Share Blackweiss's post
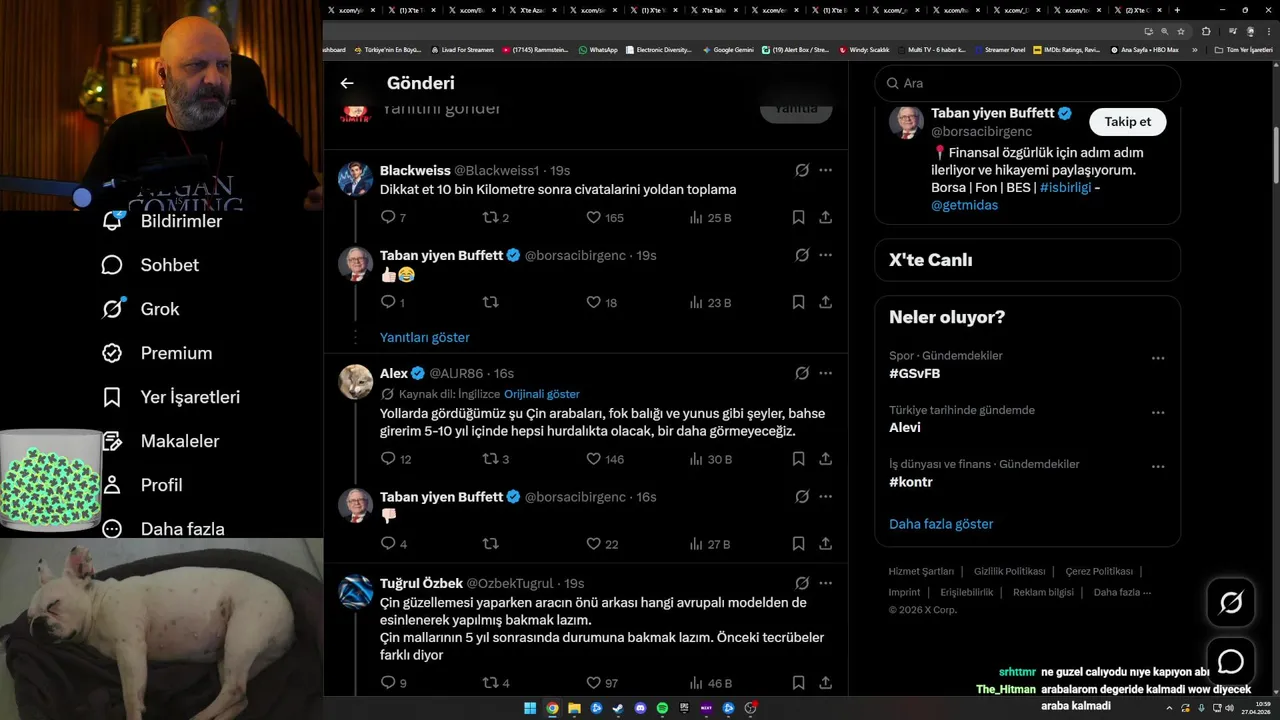This screenshot has height=720, width=1280. (x=825, y=217)
